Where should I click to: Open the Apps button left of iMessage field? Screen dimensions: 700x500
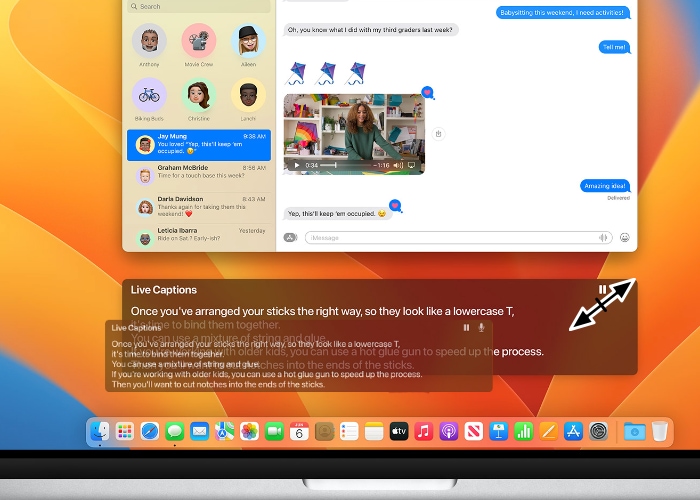coord(290,237)
